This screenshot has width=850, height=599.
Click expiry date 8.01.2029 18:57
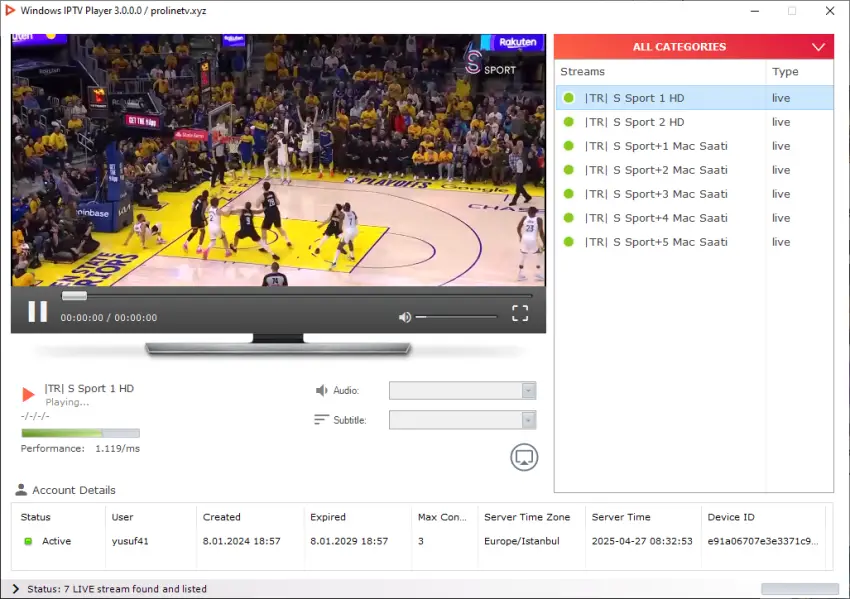349,541
